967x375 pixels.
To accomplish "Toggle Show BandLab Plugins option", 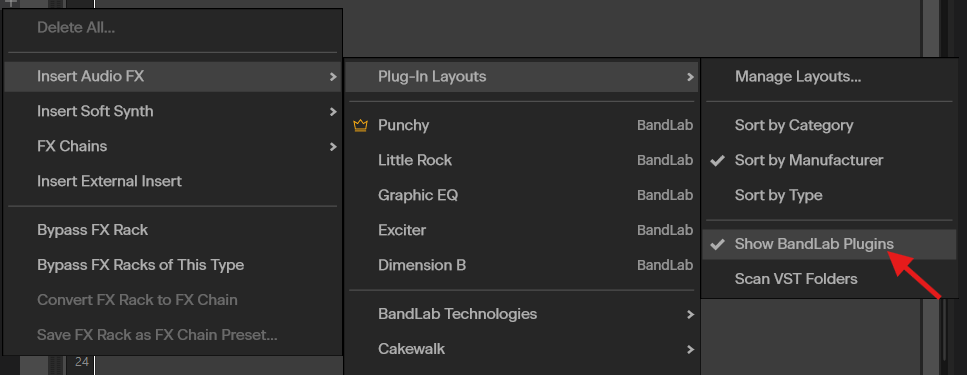I will click(829, 244).
